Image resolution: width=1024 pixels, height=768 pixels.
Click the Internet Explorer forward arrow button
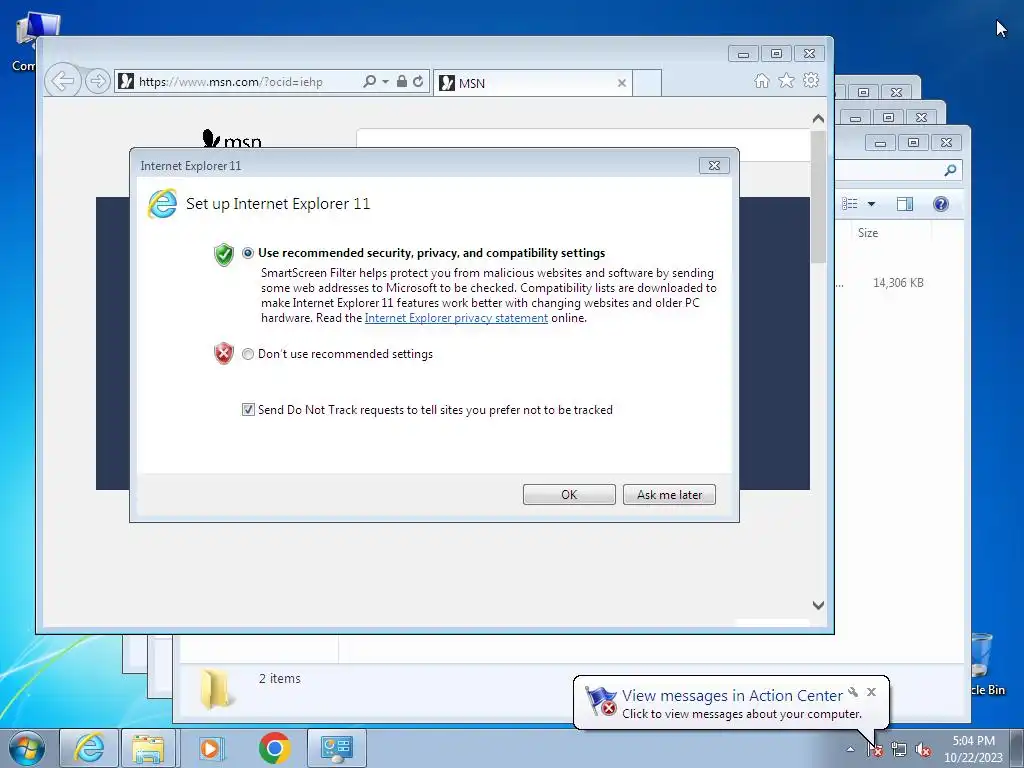tap(97, 82)
